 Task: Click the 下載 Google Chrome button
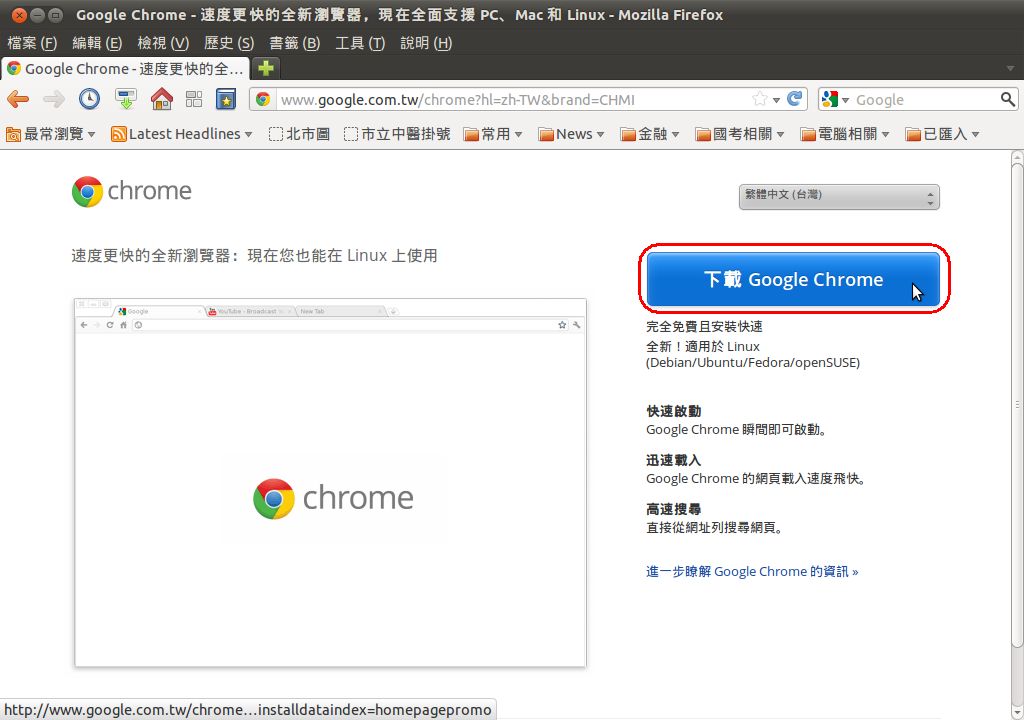click(x=793, y=279)
